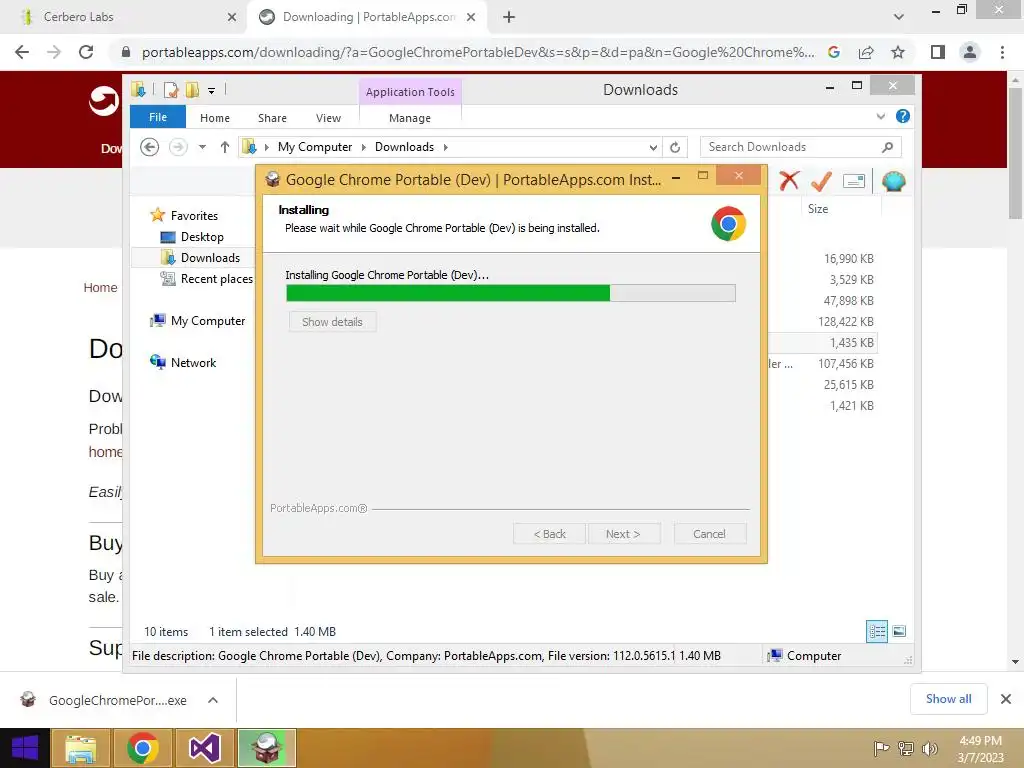Go up one folder level arrow
1024x768 pixels.
[225, 147]
